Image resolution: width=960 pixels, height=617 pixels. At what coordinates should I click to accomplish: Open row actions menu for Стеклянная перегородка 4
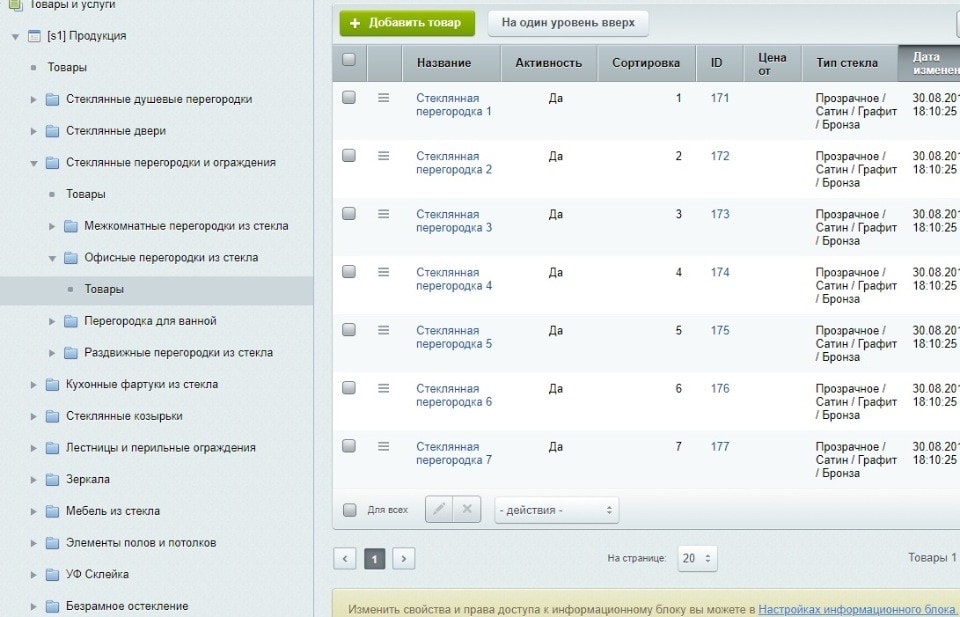pos(383,272)
